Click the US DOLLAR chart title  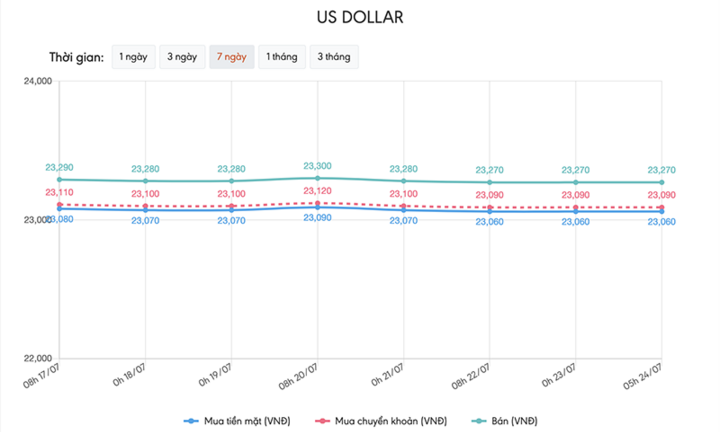click(x=360, y=18)
